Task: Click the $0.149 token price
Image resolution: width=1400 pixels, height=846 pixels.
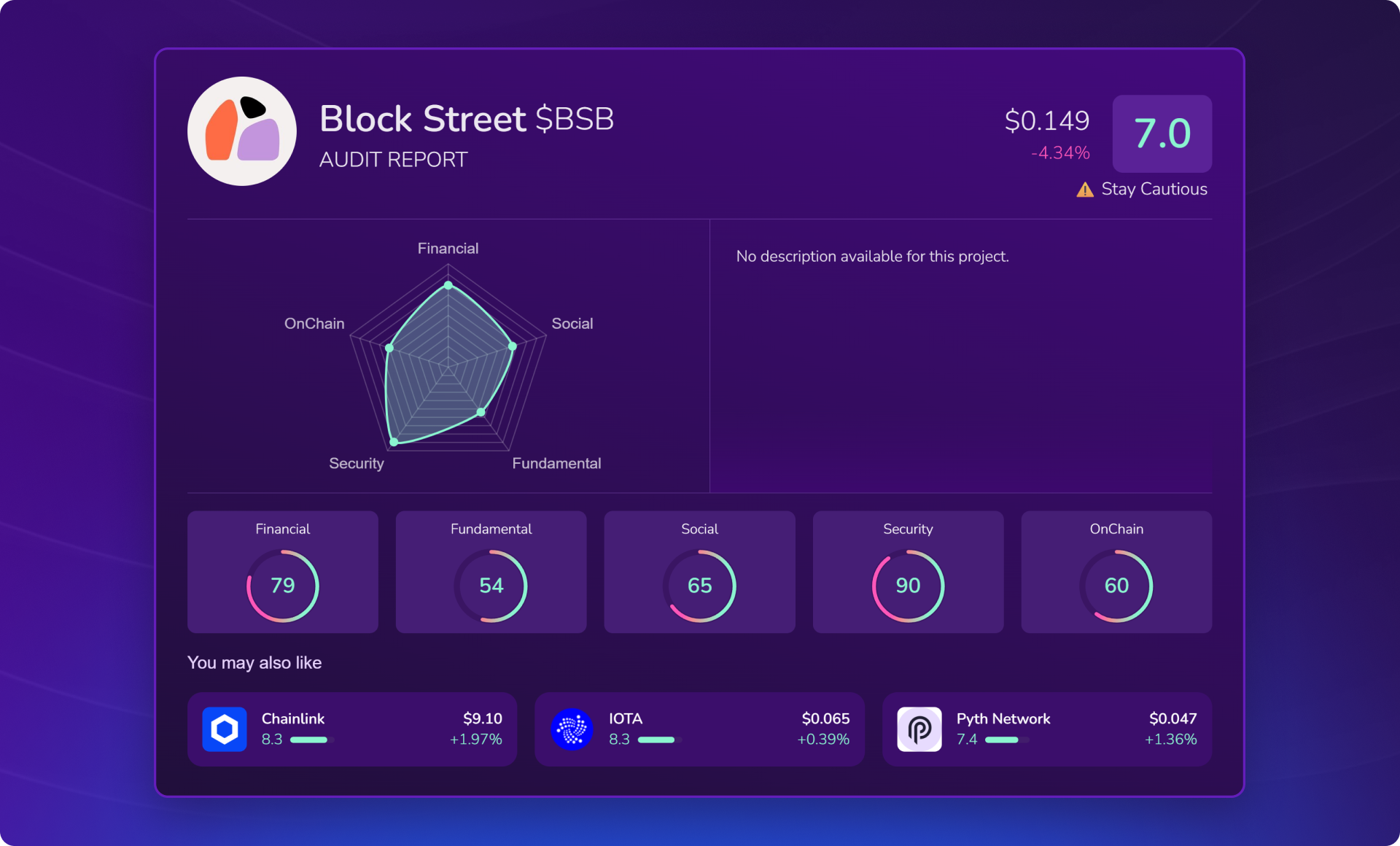Action: pyautogui.click(x=1046, y=120)
